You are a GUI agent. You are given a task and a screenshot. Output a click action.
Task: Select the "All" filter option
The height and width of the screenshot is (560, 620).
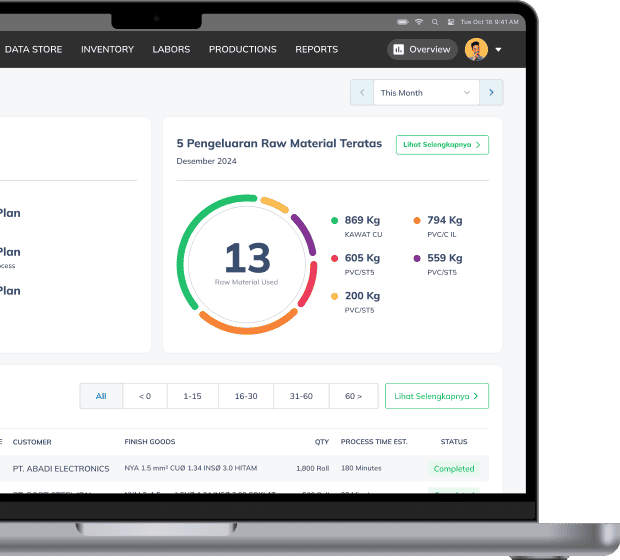pos(101,396)
